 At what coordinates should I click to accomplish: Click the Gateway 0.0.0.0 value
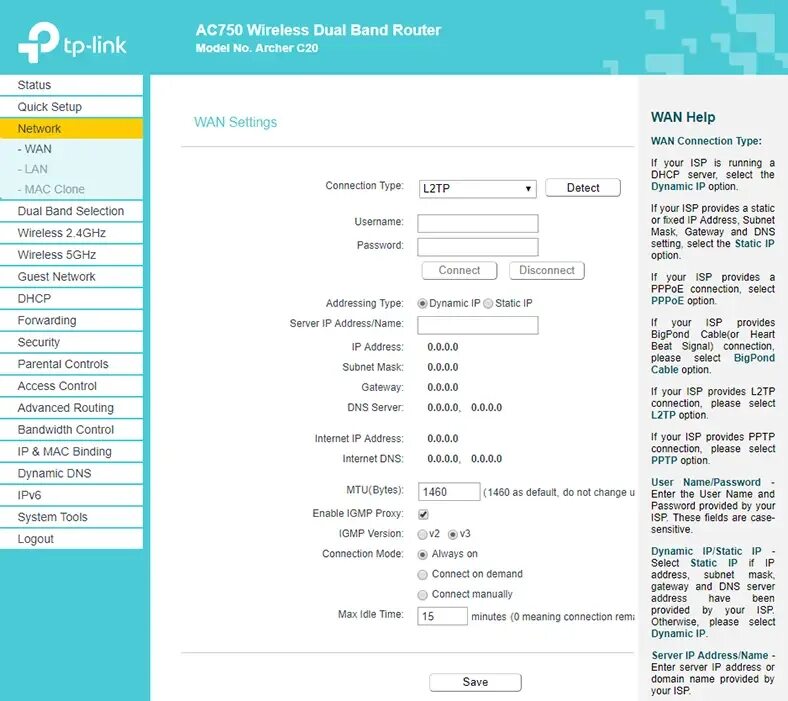[x=443, y=387]
